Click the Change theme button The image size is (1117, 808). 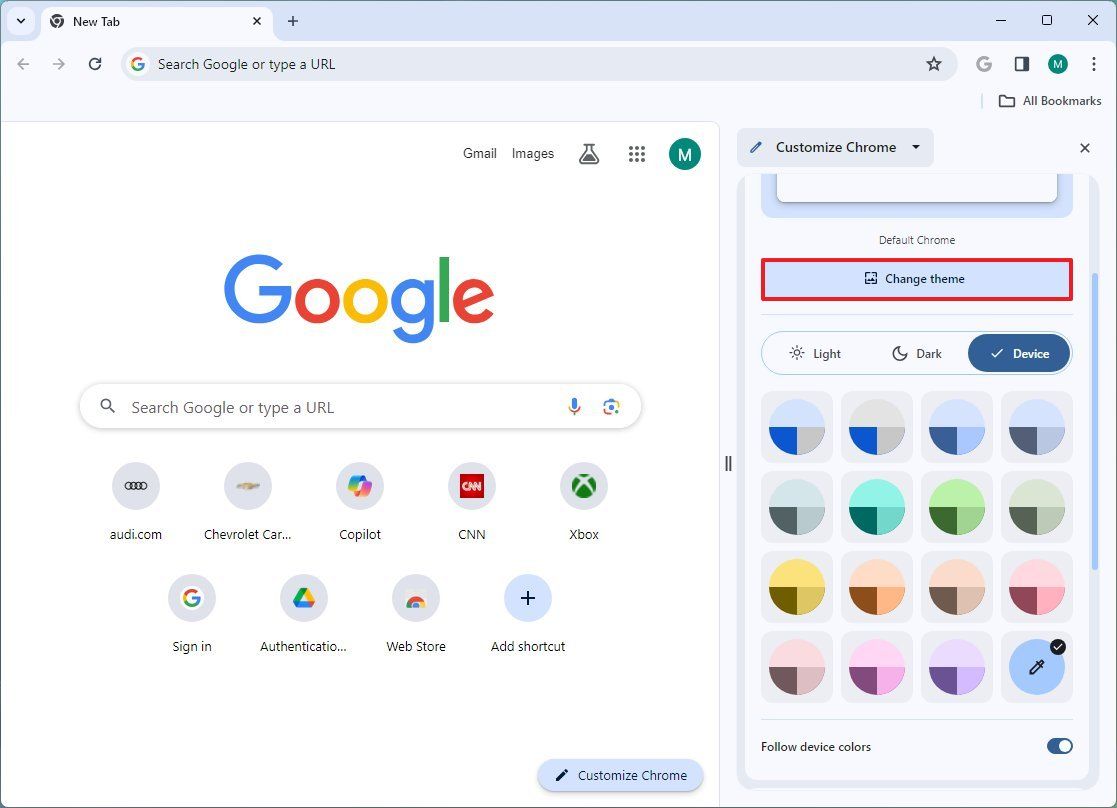[x=915, y=279]
